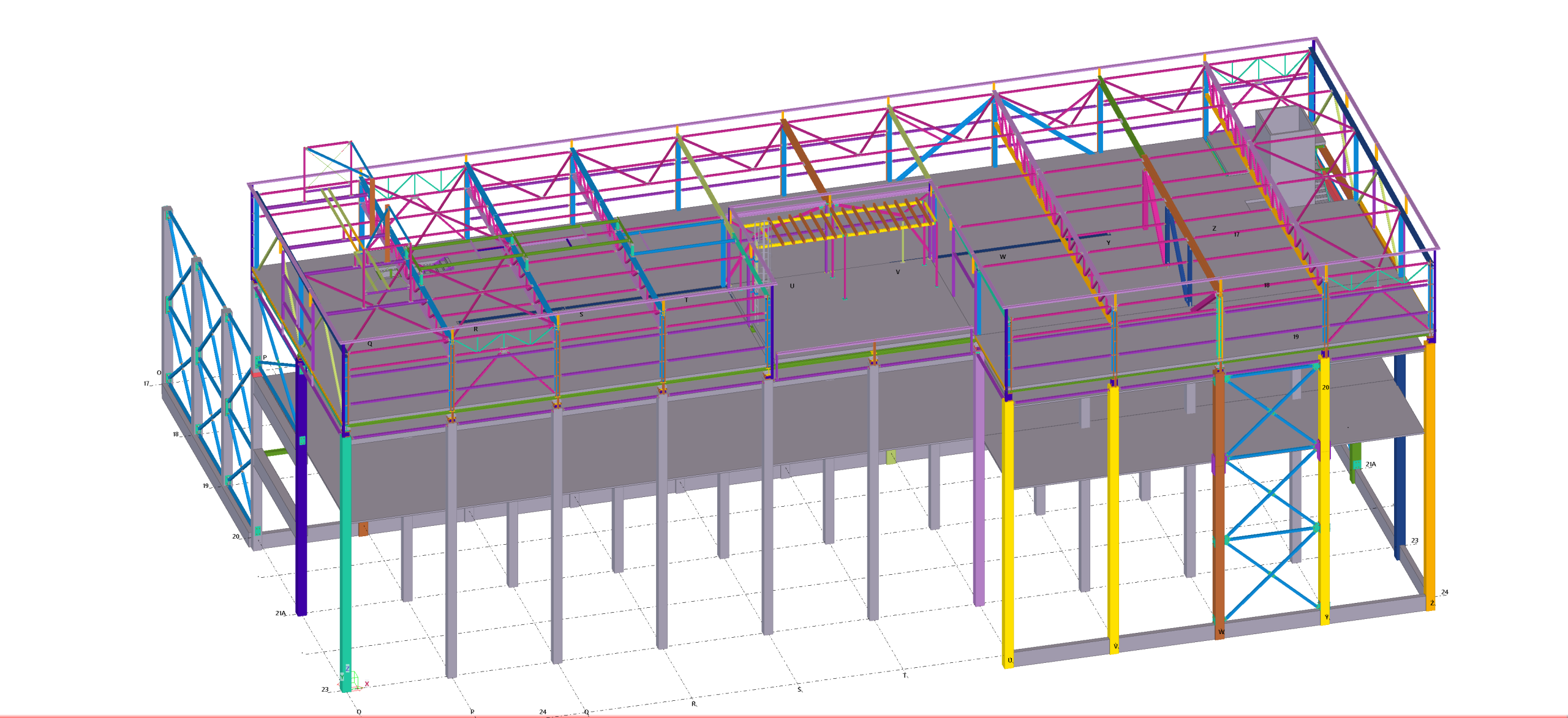Select the brown column at grid W
This screenshot has height=718, width=1568.
pos(1219,520)
